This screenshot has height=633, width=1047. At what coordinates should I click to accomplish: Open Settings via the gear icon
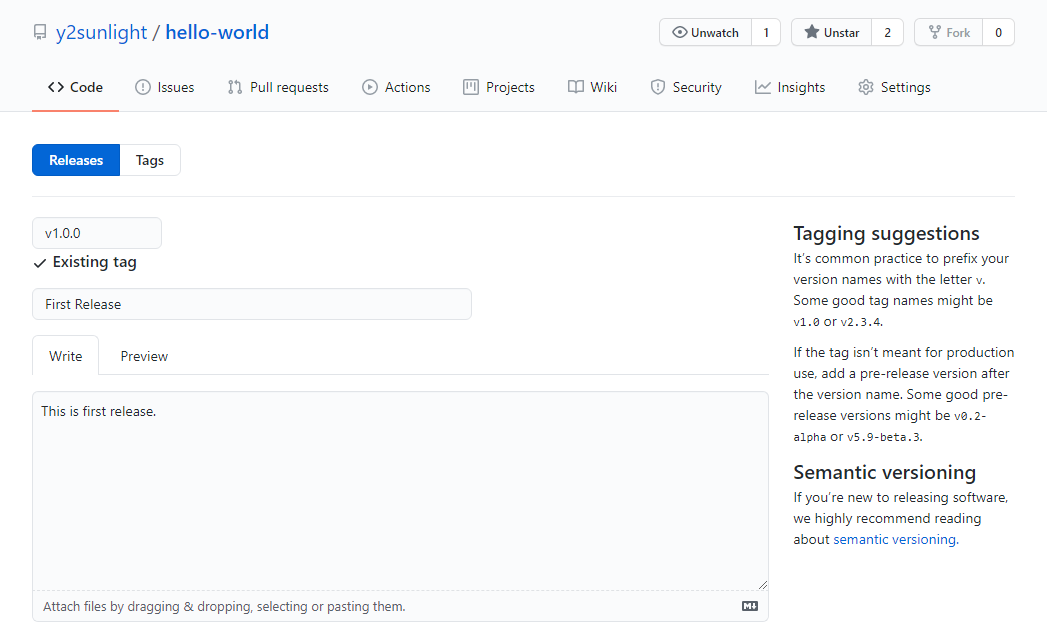[x=865, y=87]
